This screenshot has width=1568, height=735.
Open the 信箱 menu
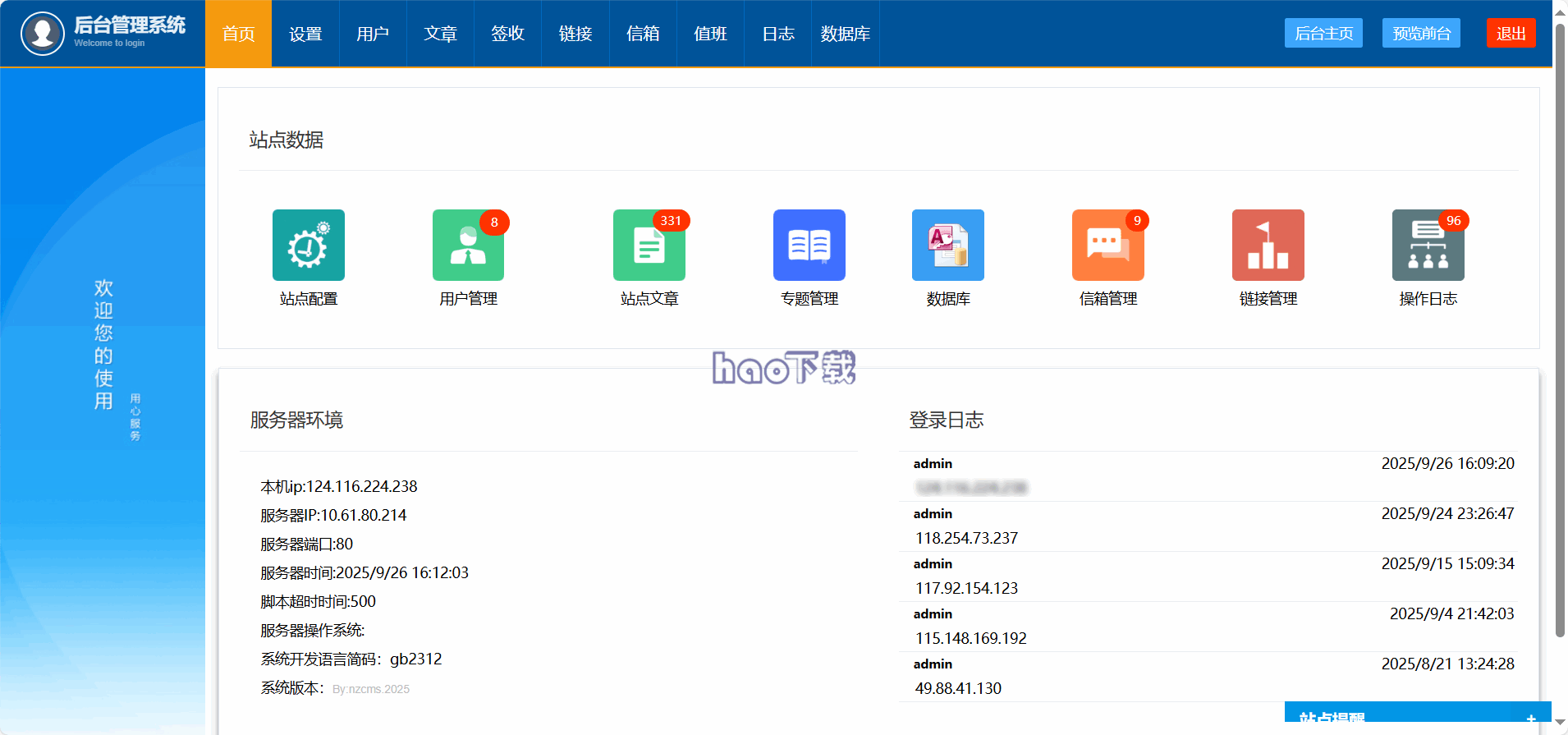643,34
